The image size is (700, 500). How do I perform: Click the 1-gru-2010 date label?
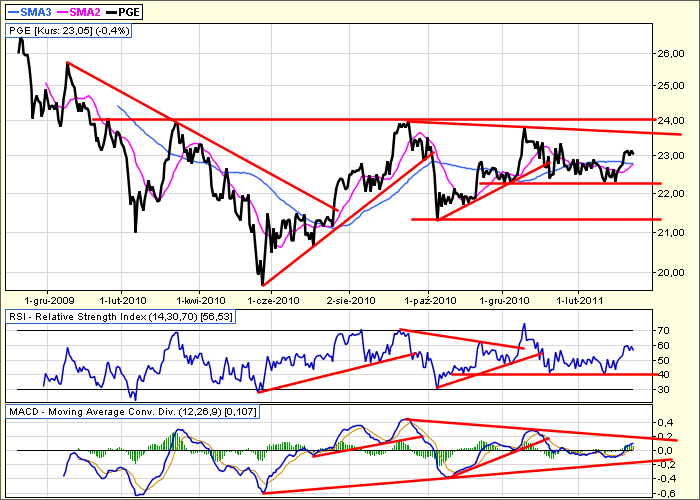504,300
